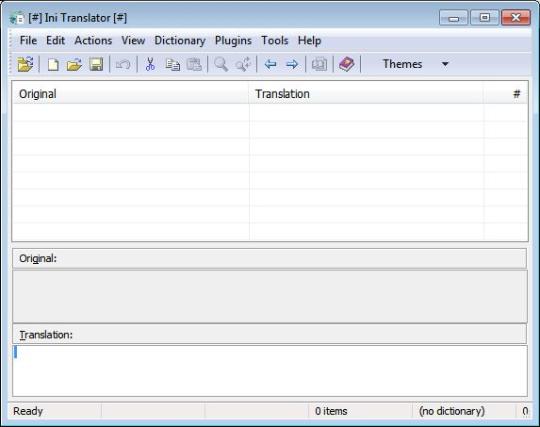
Task: Click the Find Next magnifier icon
Action: [x=243, y=64]
